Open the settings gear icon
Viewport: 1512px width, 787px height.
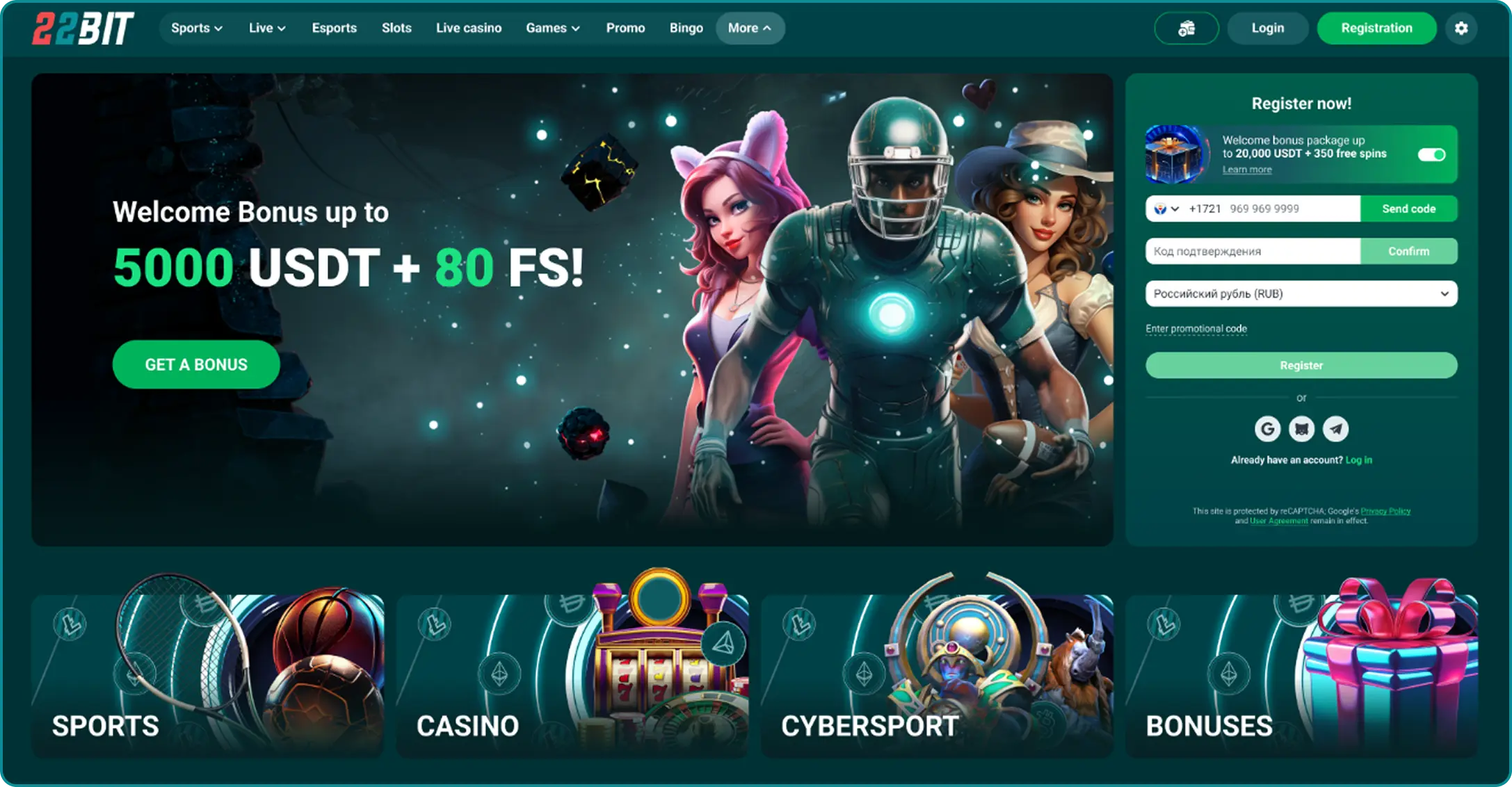click(1461, 29)
